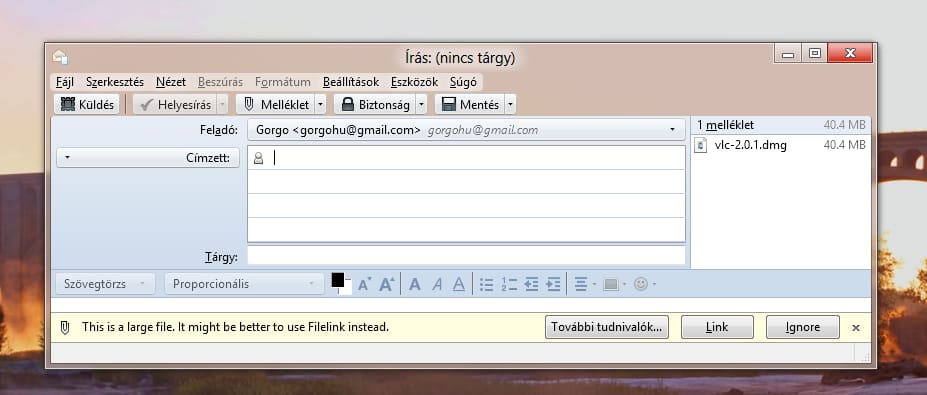Open the Fájl menu
The image size is (927, 395).
click(x=64, y=82)
